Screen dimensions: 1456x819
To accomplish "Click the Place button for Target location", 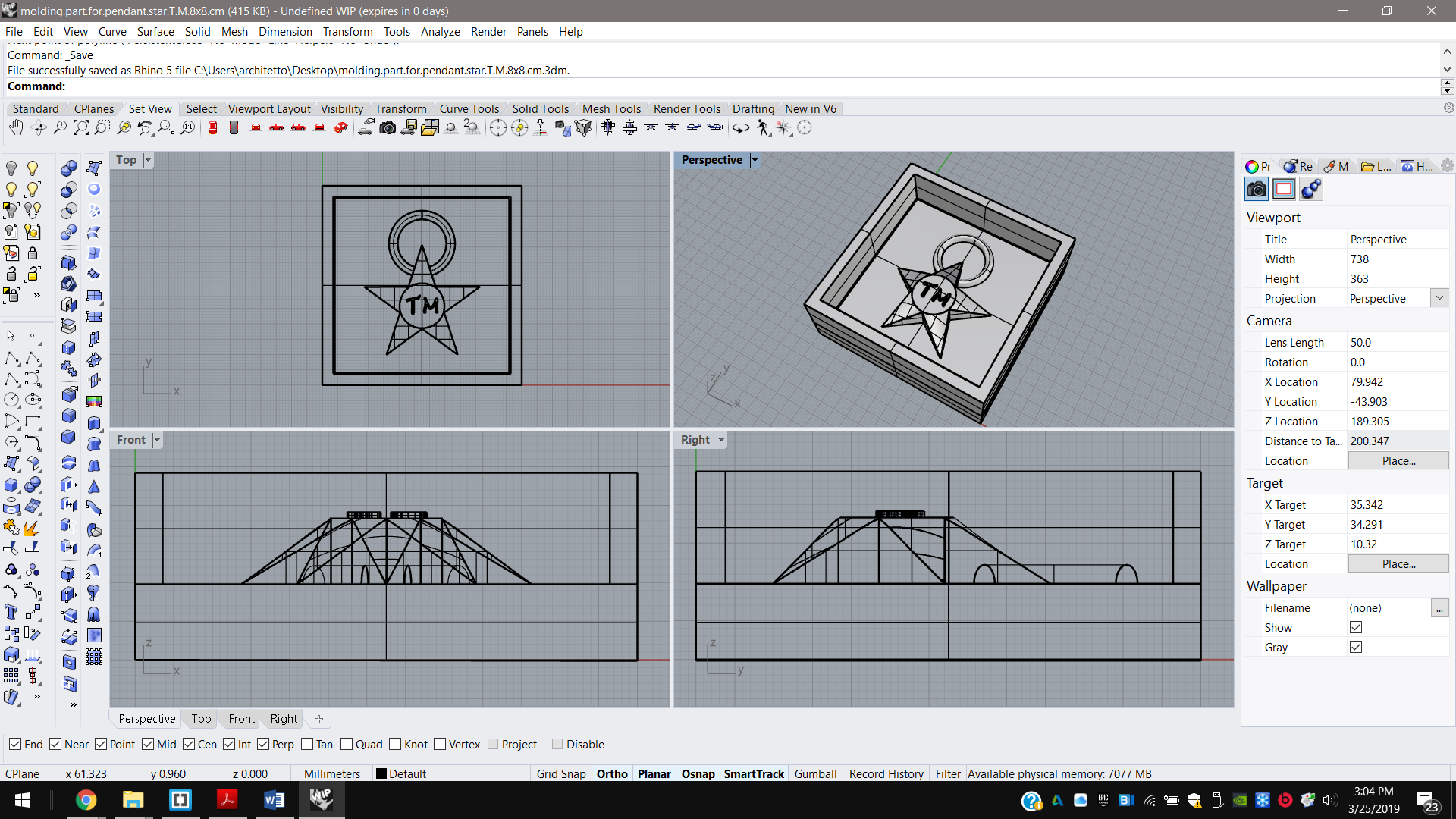I will pos(1398,563).
